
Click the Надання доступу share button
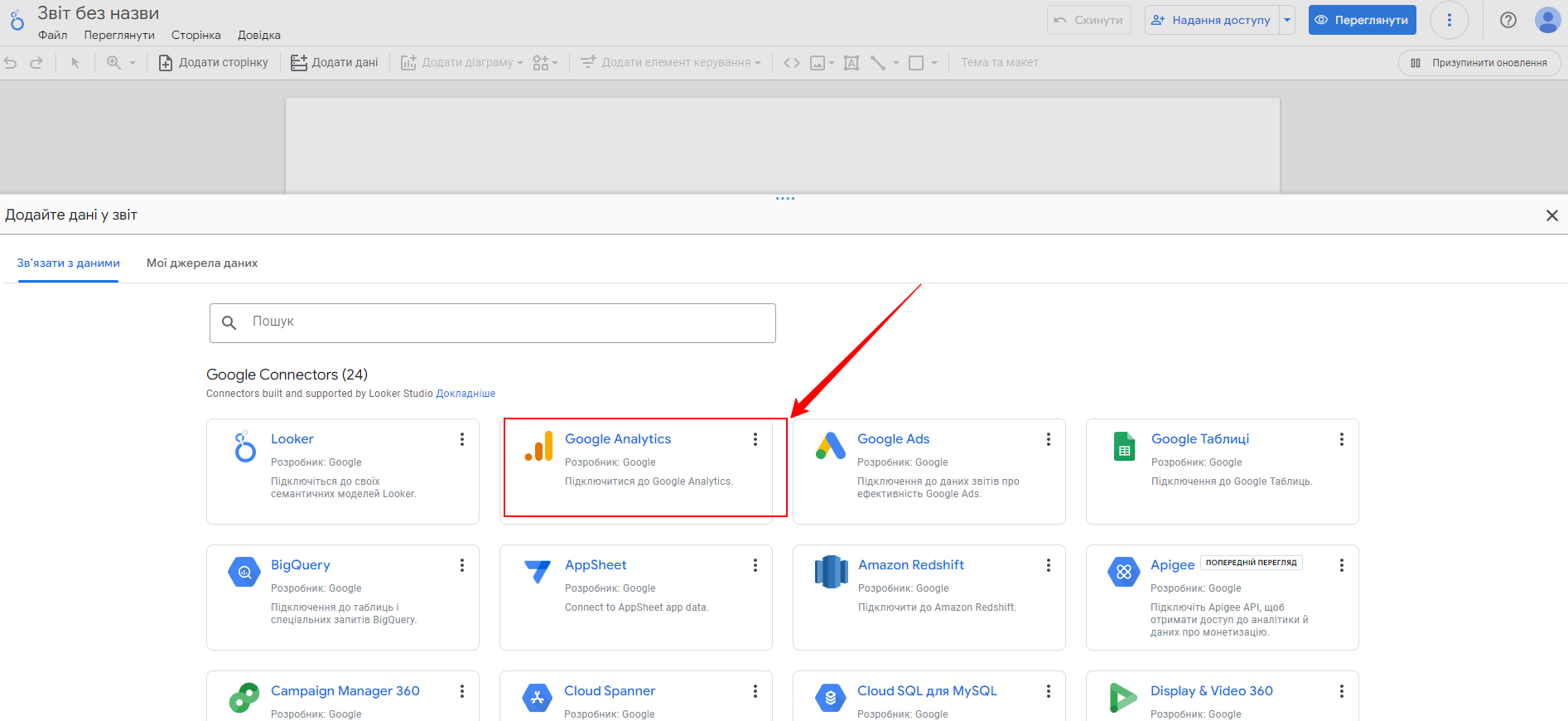click(1212, 20)
